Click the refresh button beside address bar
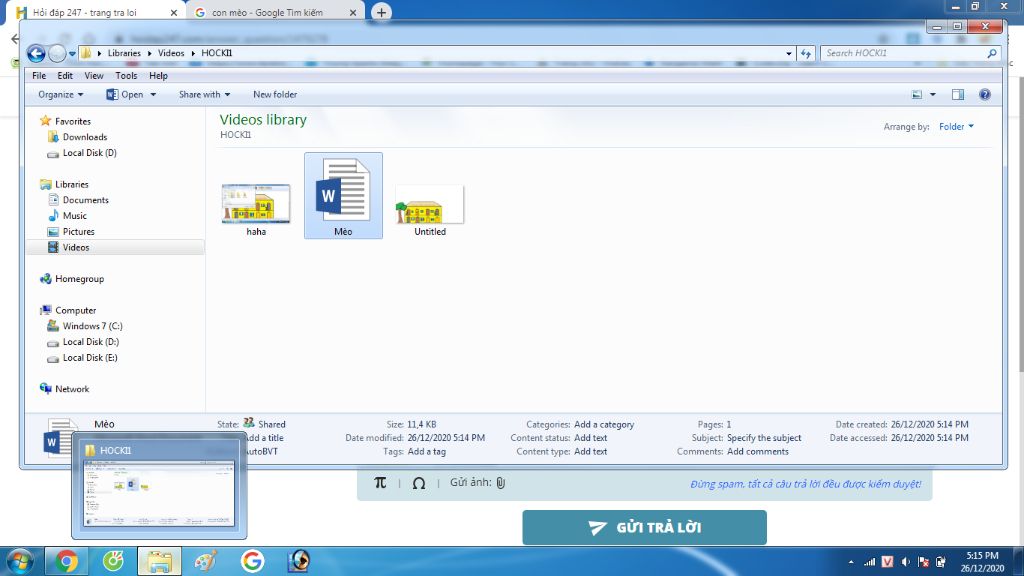The image size is (1024, 576). click(x=806, y=54)
